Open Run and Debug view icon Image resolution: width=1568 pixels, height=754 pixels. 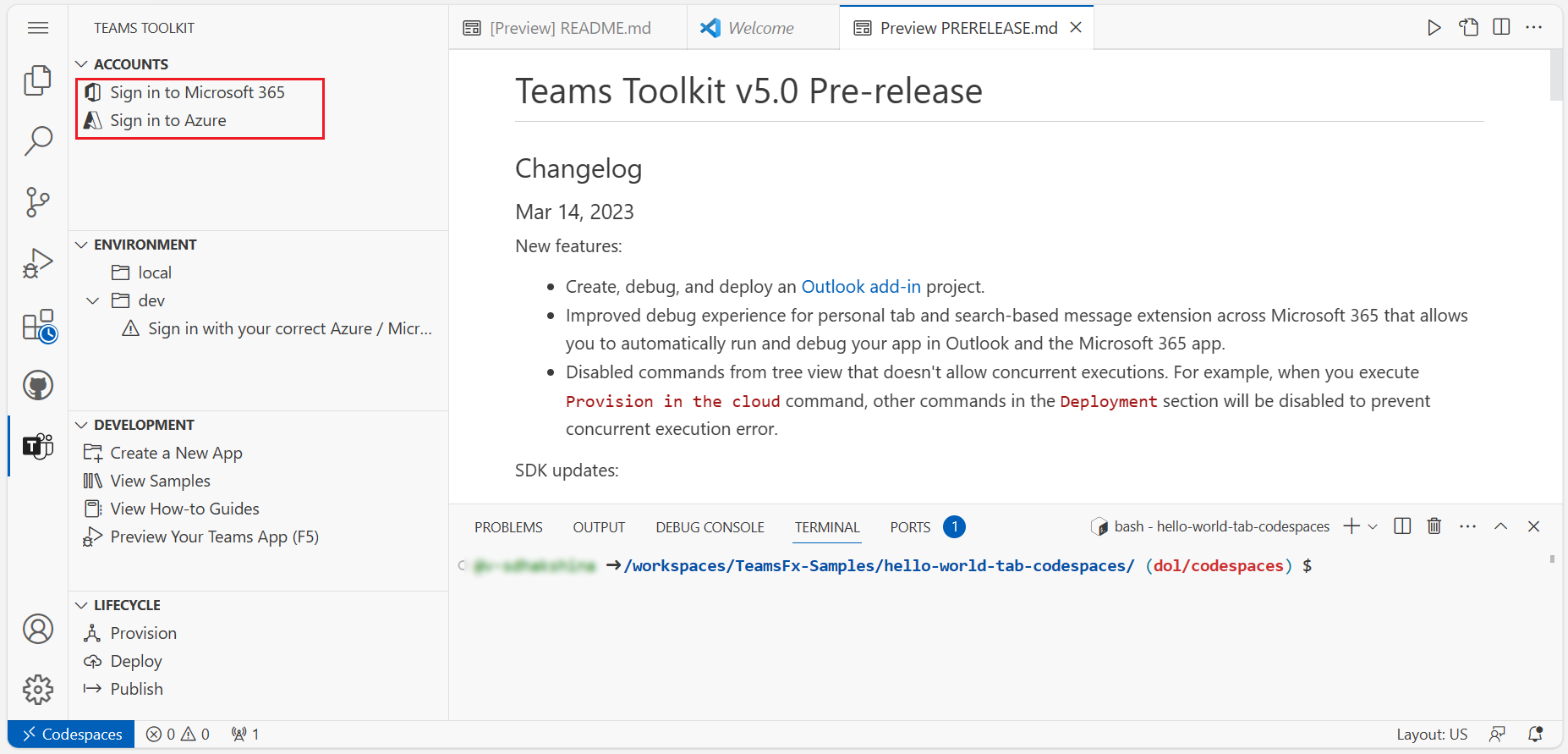tap(38, 263)
